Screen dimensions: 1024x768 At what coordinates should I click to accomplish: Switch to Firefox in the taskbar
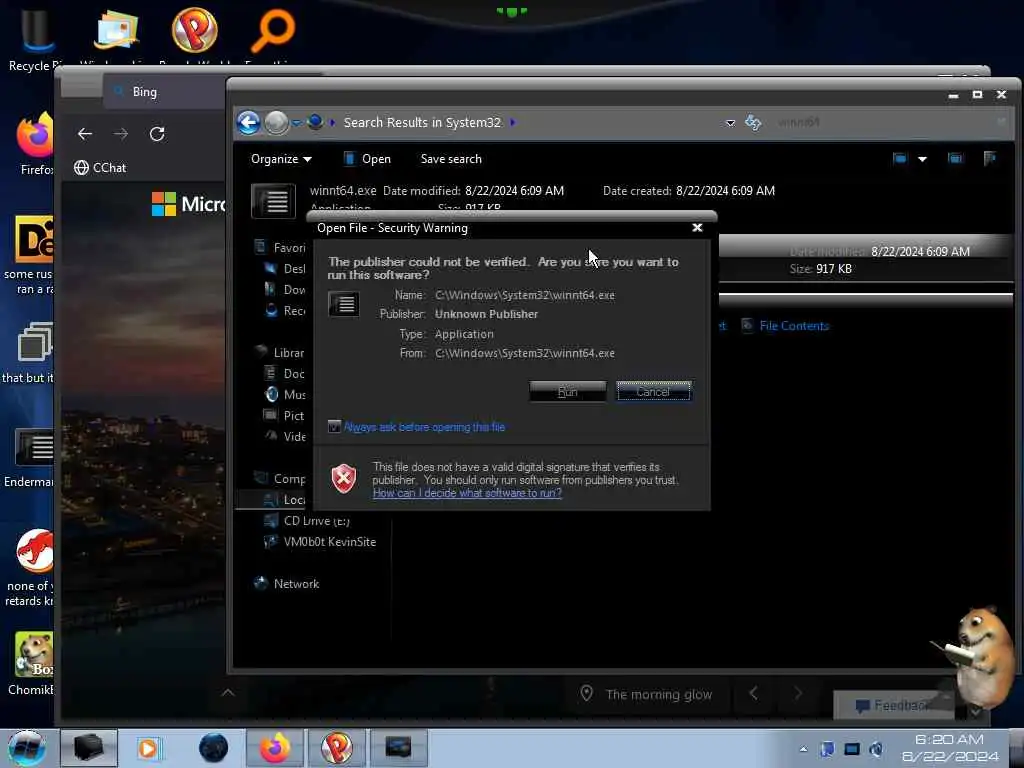coord(274,748)
